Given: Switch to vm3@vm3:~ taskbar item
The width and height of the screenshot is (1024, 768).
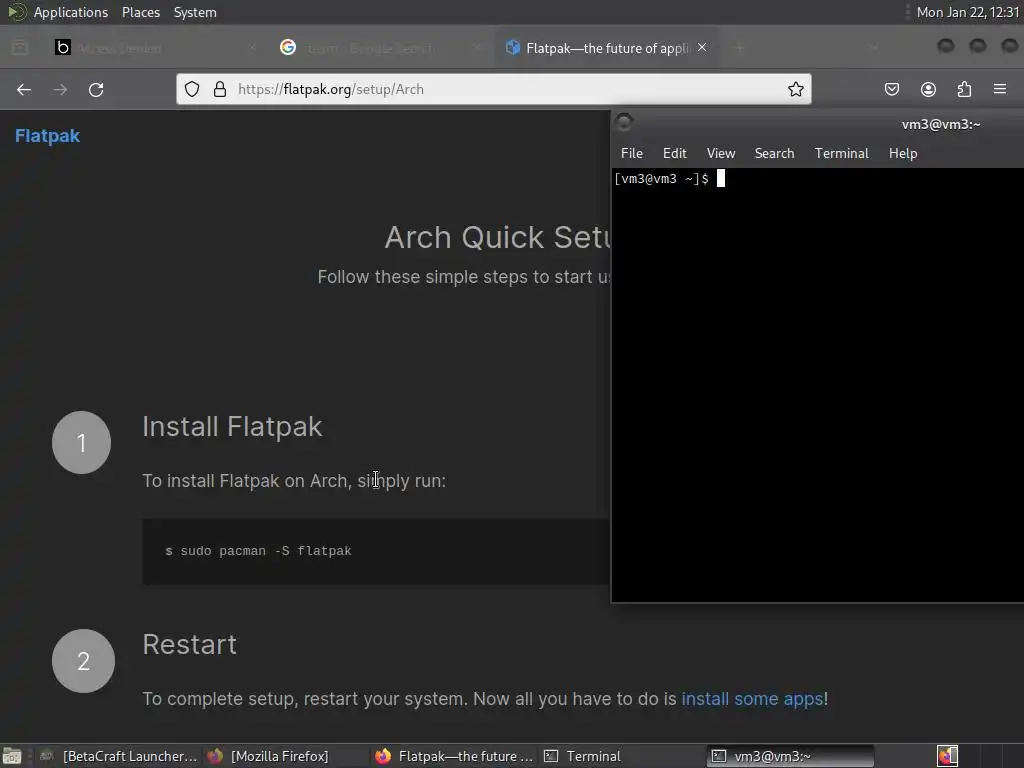Looking at the screenshot, I should [790, 756].
